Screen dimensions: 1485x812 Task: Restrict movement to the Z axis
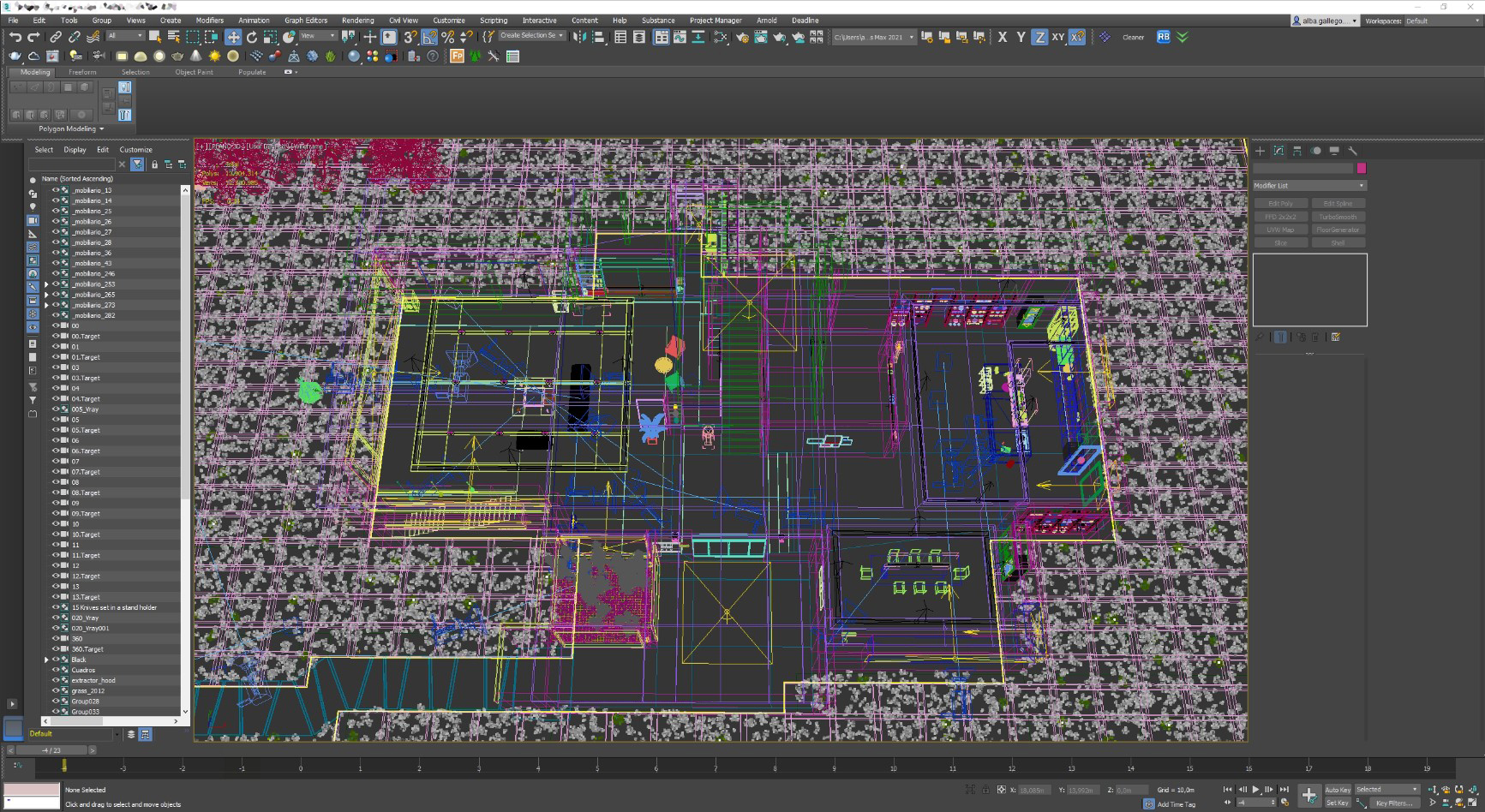click(1039, 37)
